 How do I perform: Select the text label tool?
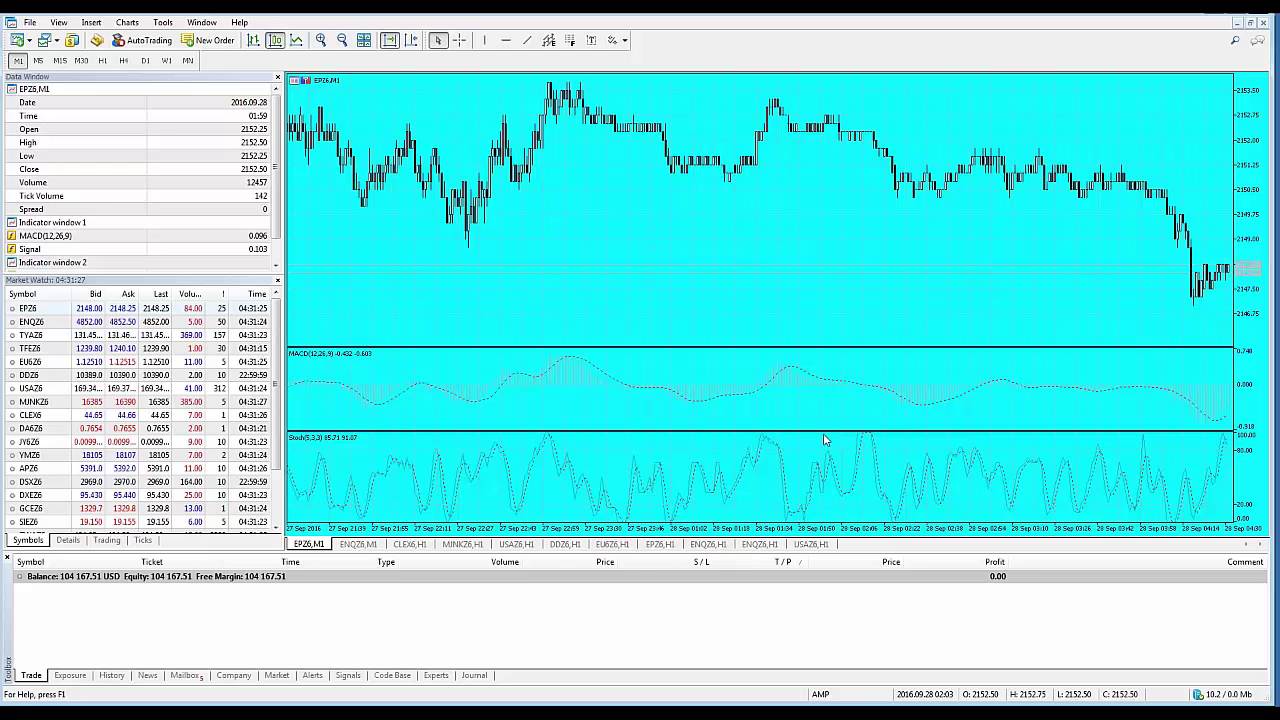point(591,40)
